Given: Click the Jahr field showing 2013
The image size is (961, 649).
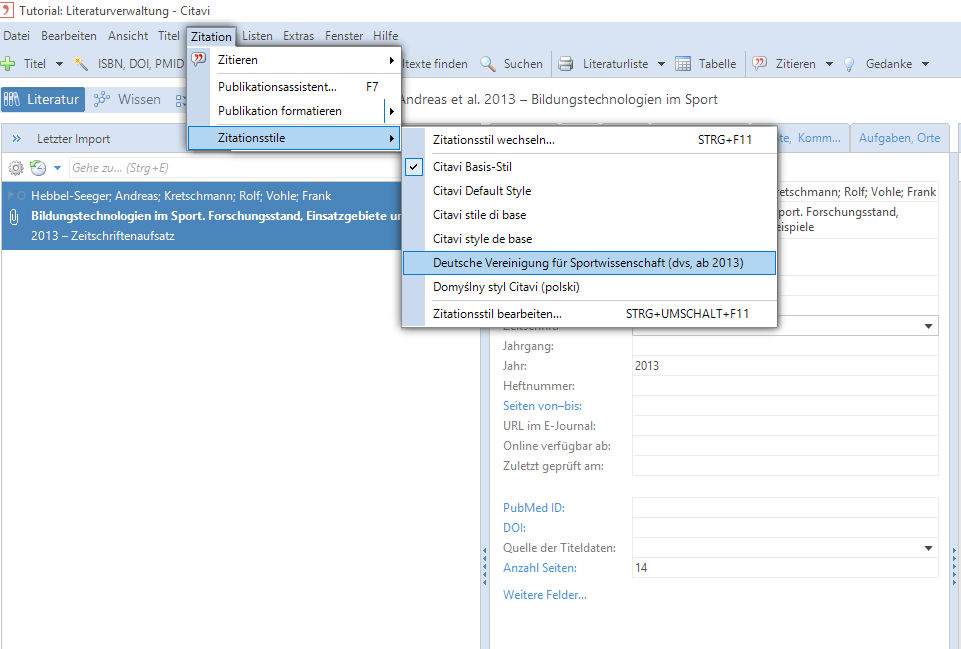Looking at the screenshot, I should click(x=785, y=366).
